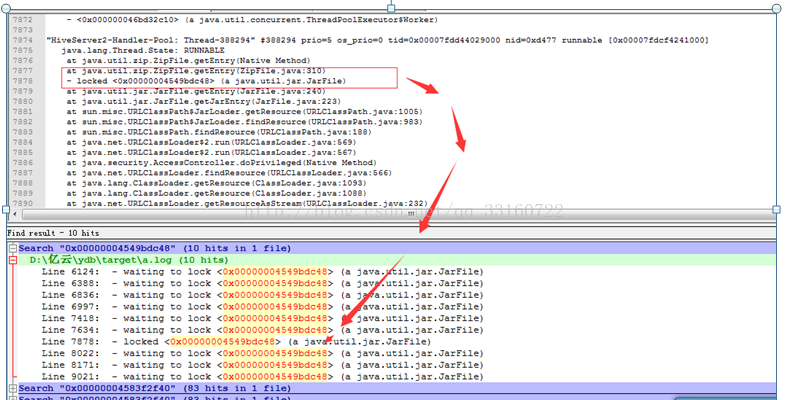Click the ZipFile.getEntry(ZipFile.java:310) line

[196, 71]
